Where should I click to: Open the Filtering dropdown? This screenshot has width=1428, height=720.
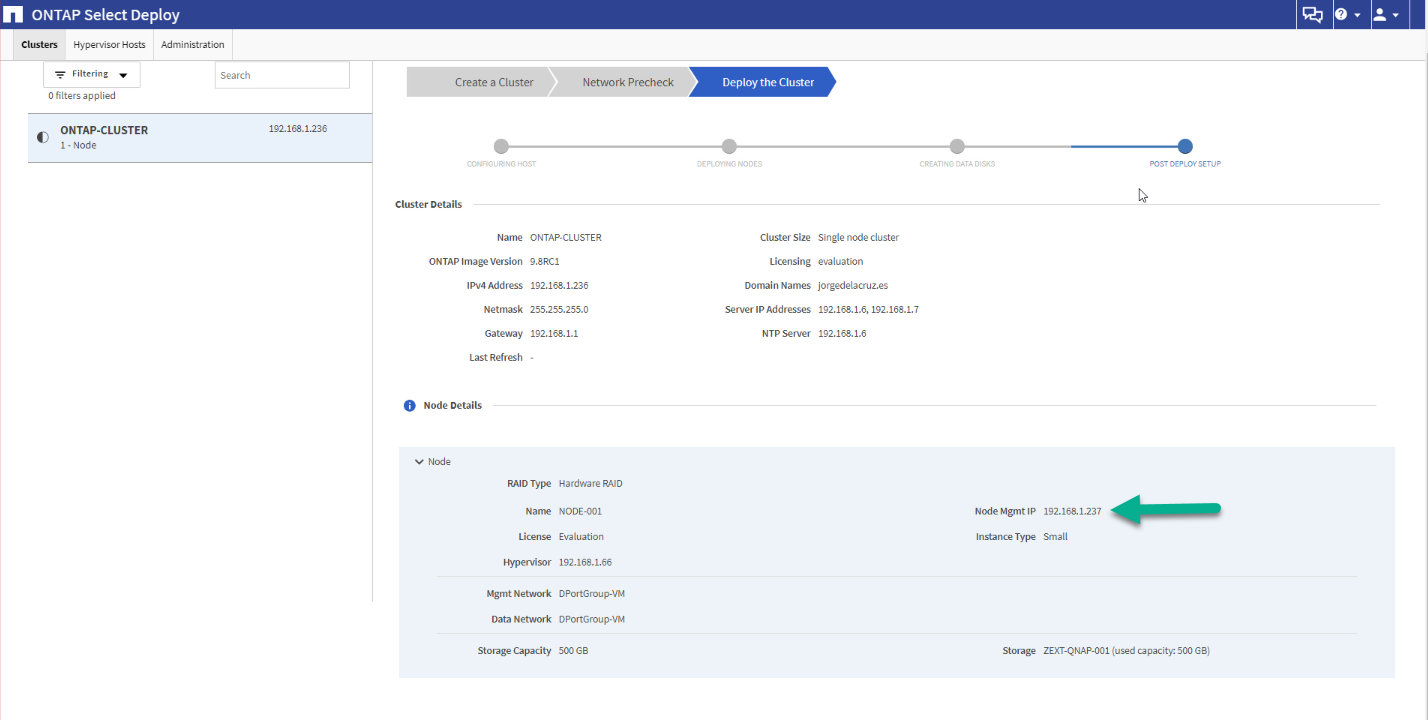click(x=92, y=75)
